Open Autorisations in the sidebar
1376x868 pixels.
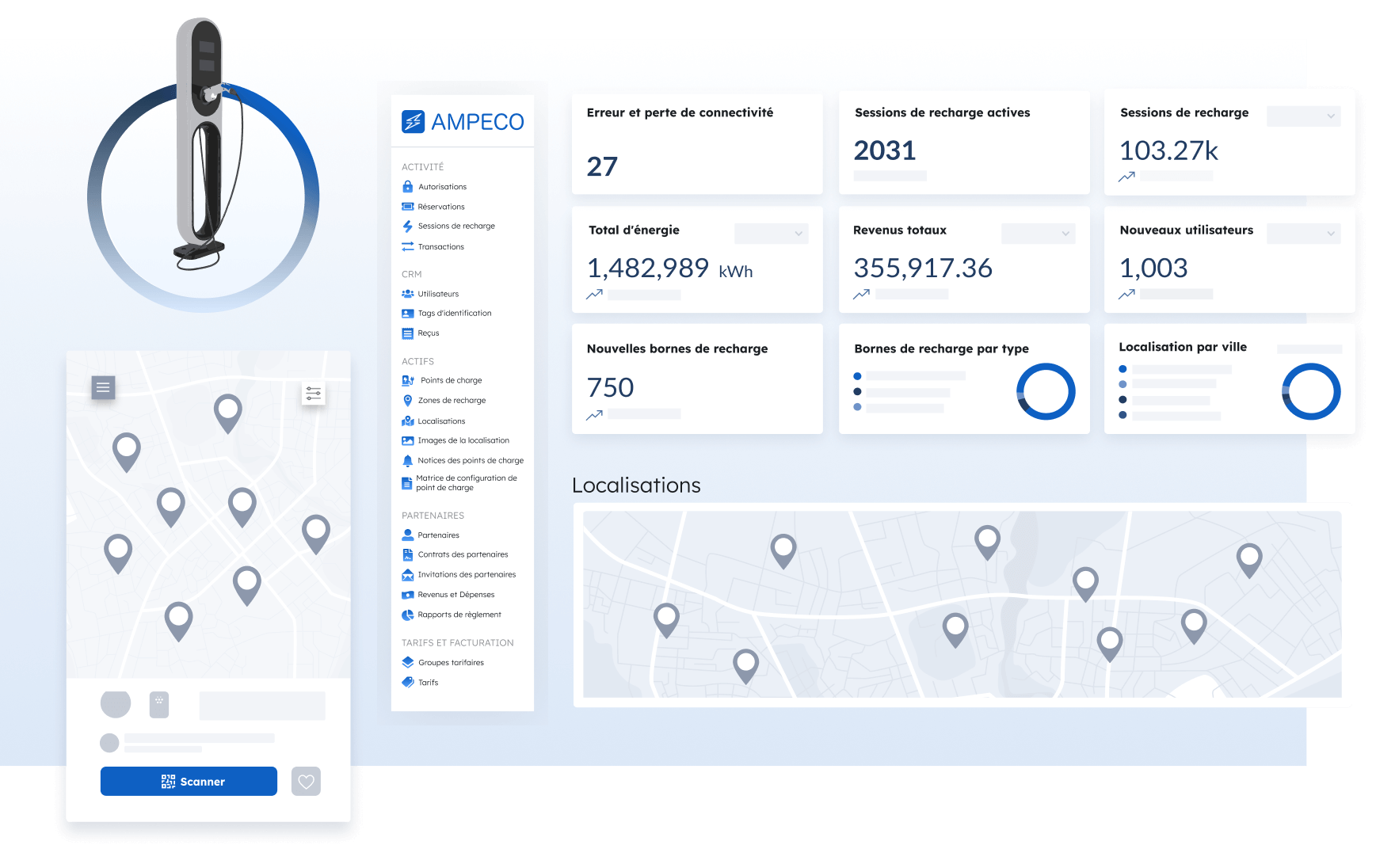pos(442,187)
